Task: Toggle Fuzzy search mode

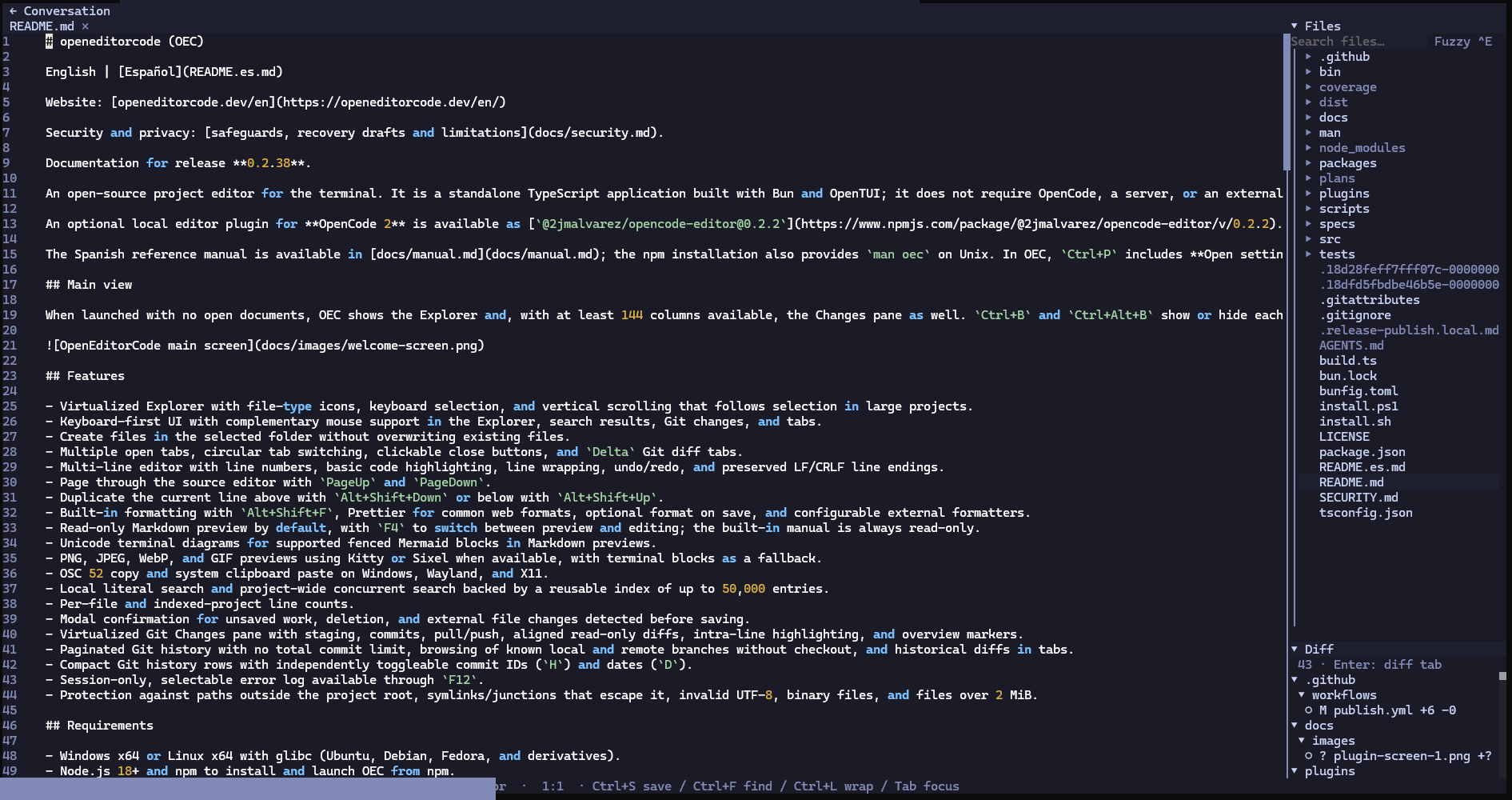Action: coord(1462,42)
